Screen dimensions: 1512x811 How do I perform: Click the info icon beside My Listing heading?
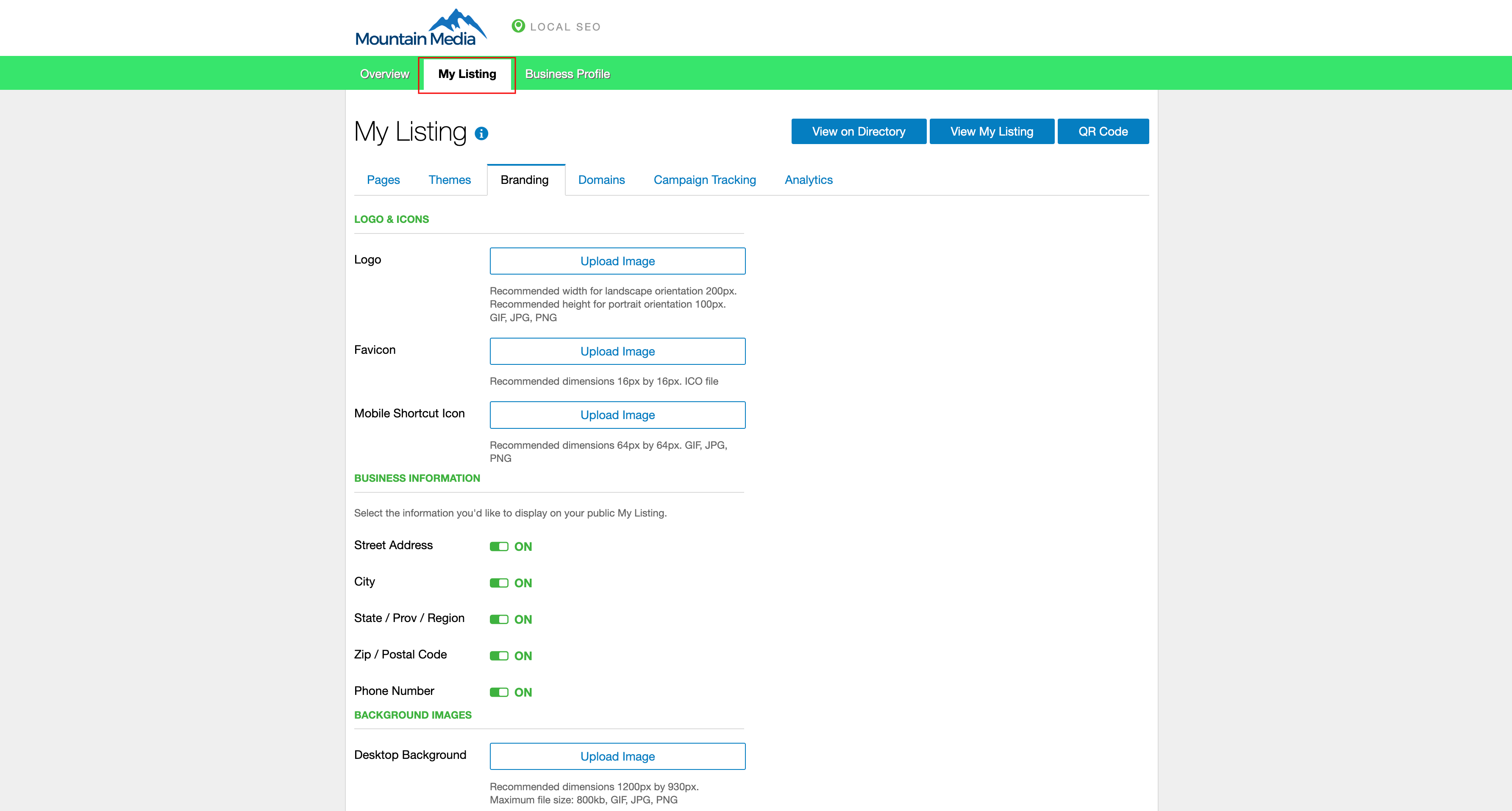481,134
